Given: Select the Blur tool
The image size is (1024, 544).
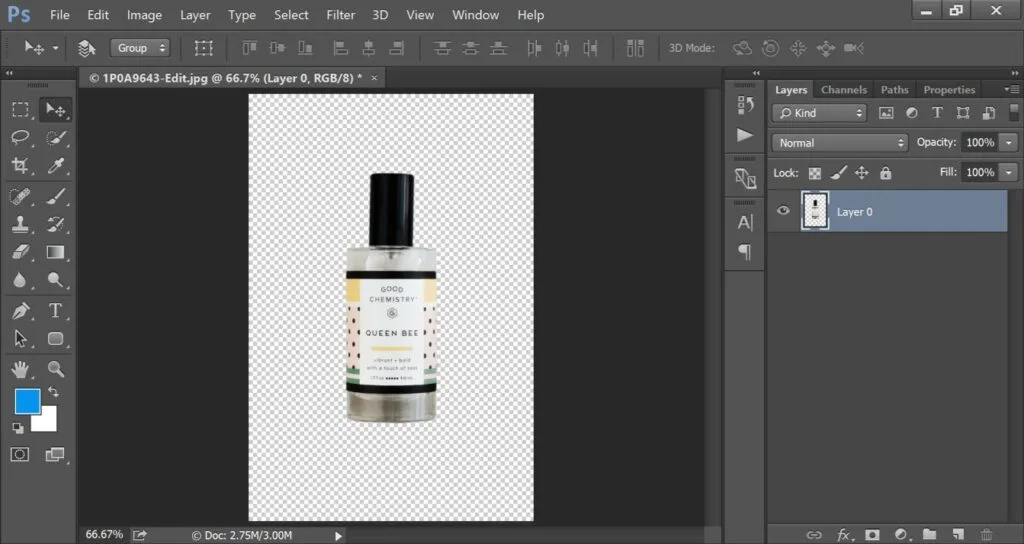Looking at the screenshot, I should (20, 280).
